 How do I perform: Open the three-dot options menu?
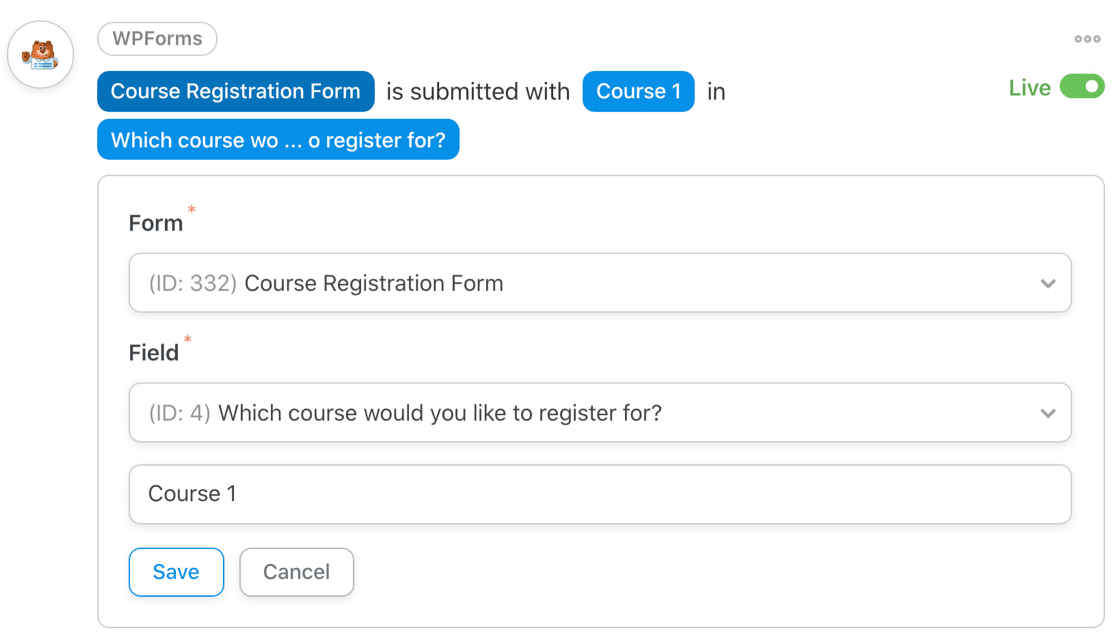(1087, 39)
